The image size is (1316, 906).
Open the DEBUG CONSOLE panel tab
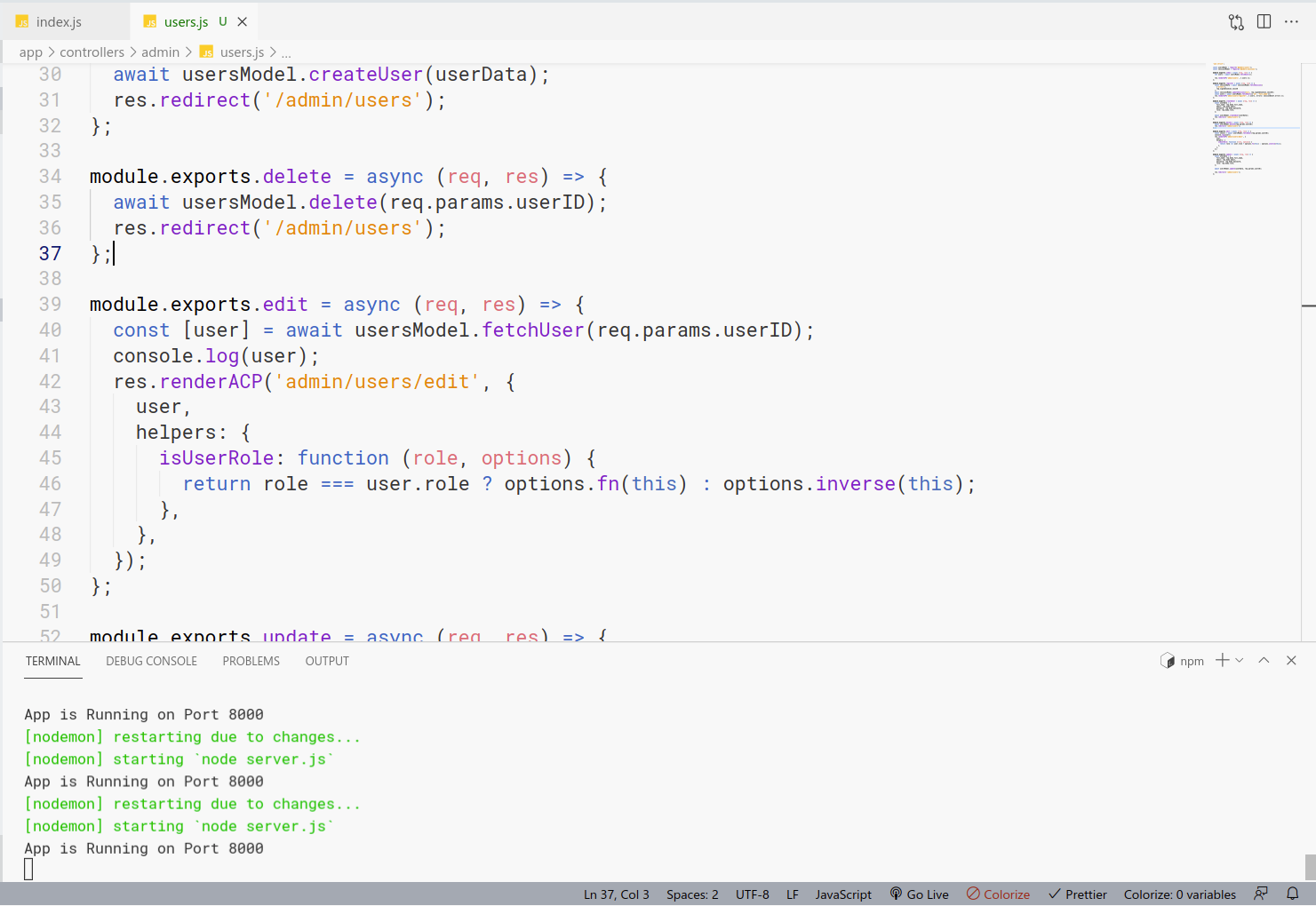tap(152, 661)
